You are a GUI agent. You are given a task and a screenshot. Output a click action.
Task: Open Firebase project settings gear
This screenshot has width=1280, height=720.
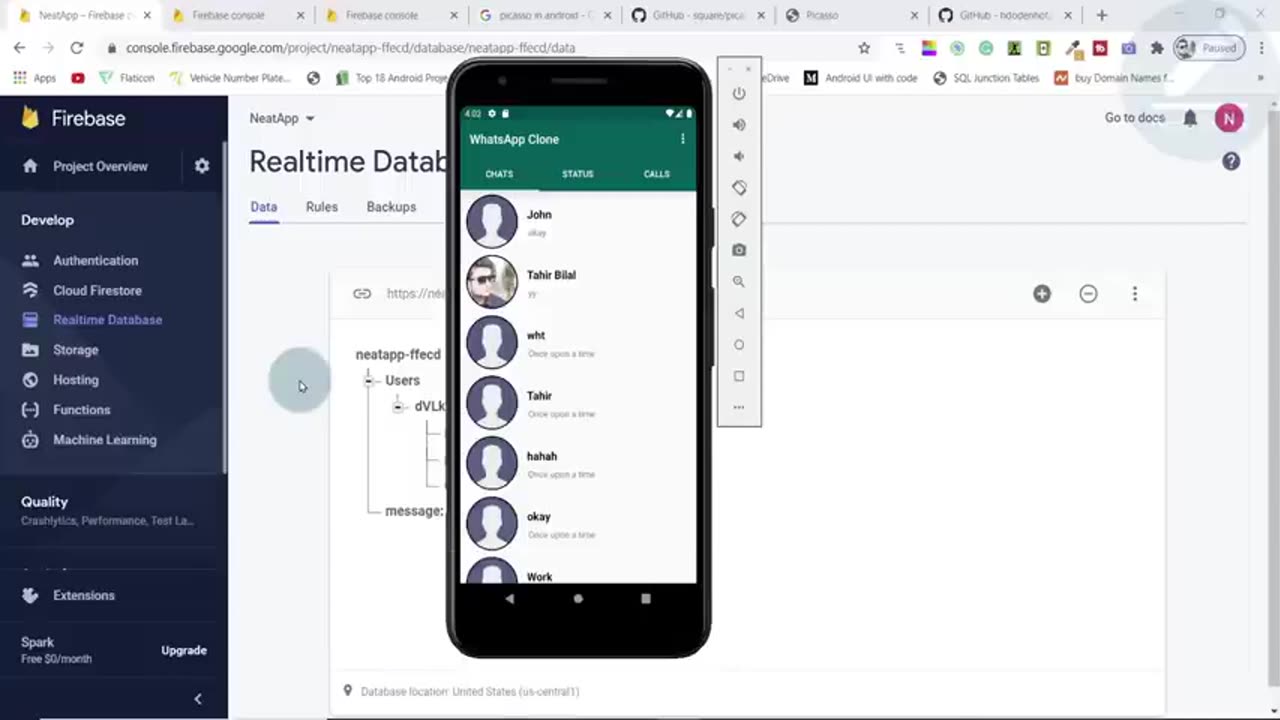point(202,166)
